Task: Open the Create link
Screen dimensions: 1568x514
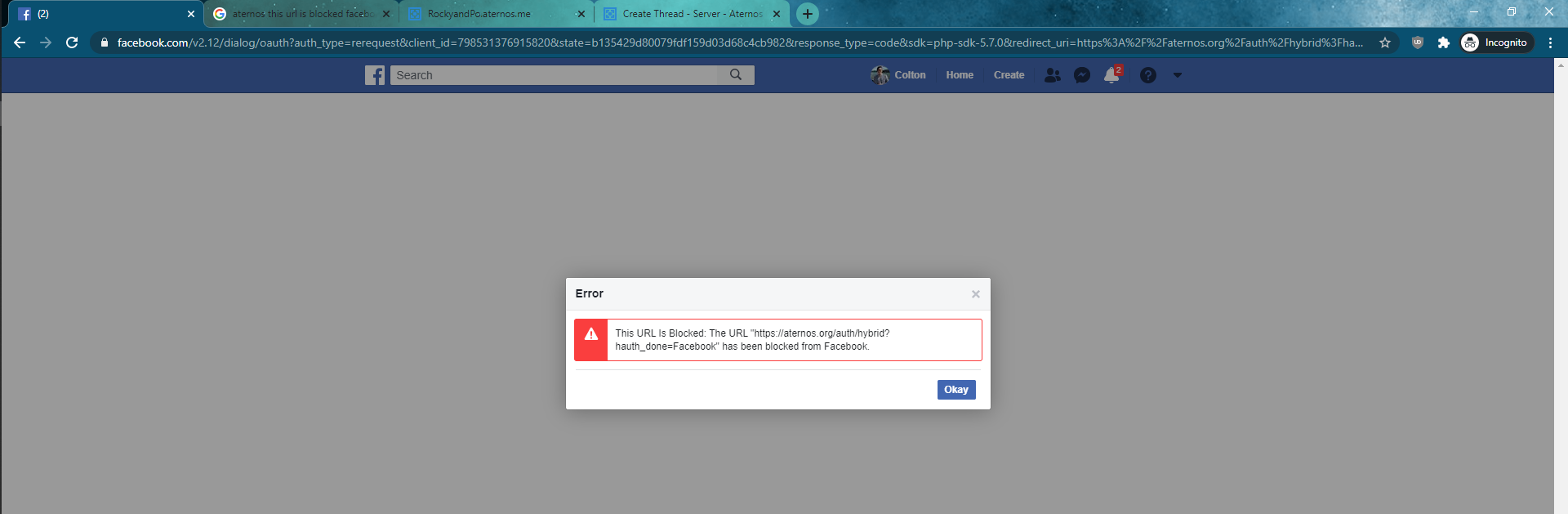Action: (x=1009, y=75)
